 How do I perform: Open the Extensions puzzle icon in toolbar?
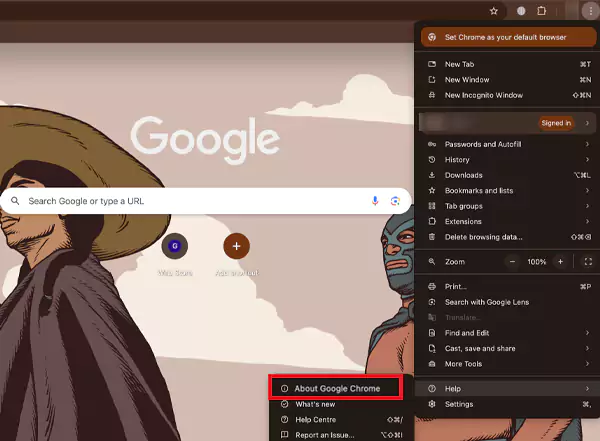pos(541,11)
